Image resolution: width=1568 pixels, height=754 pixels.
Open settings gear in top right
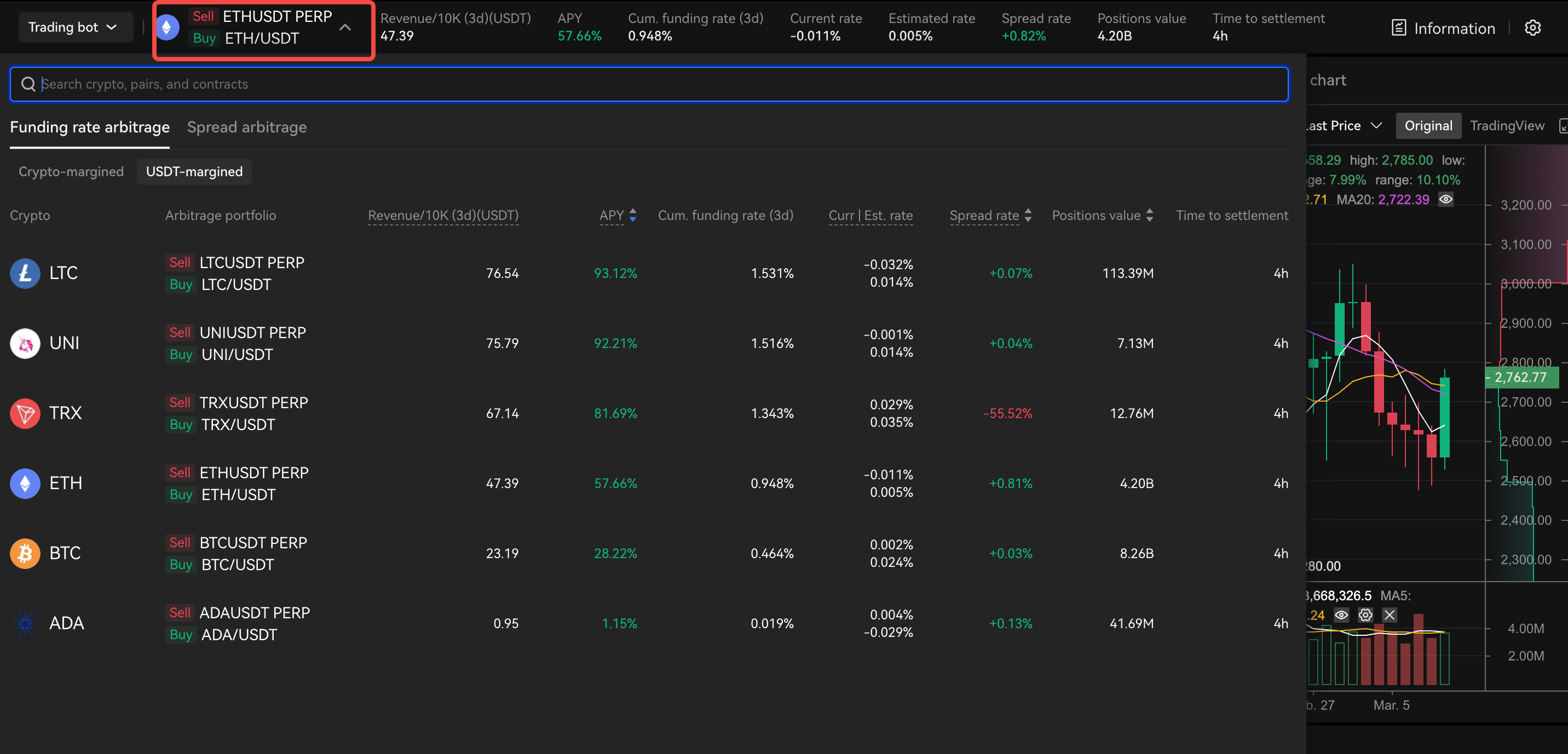pyautogui.click(x=1532, y=28)
